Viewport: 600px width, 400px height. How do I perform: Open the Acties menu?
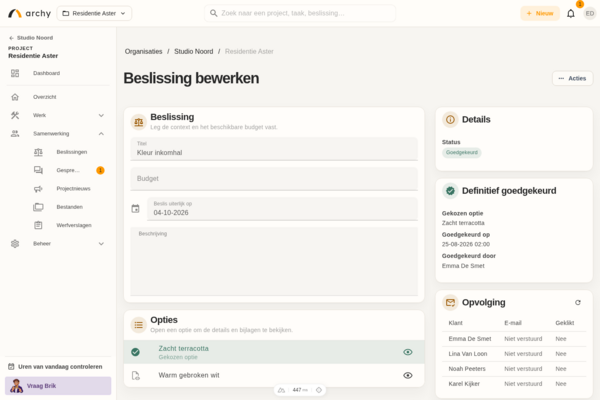[572, 78]
